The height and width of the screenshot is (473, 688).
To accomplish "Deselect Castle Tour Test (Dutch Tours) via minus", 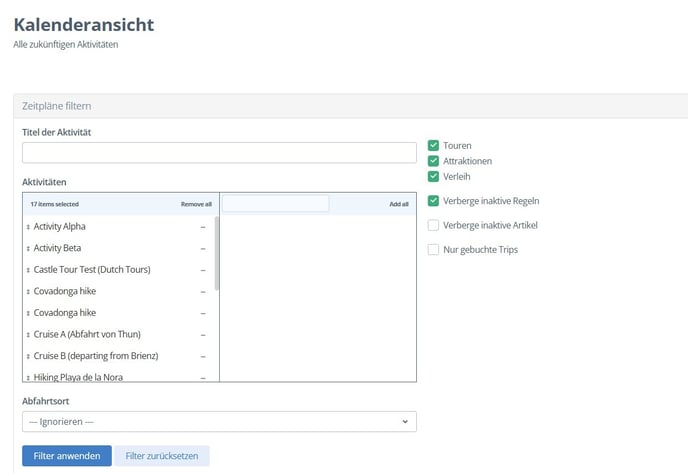I will [203, 270].
